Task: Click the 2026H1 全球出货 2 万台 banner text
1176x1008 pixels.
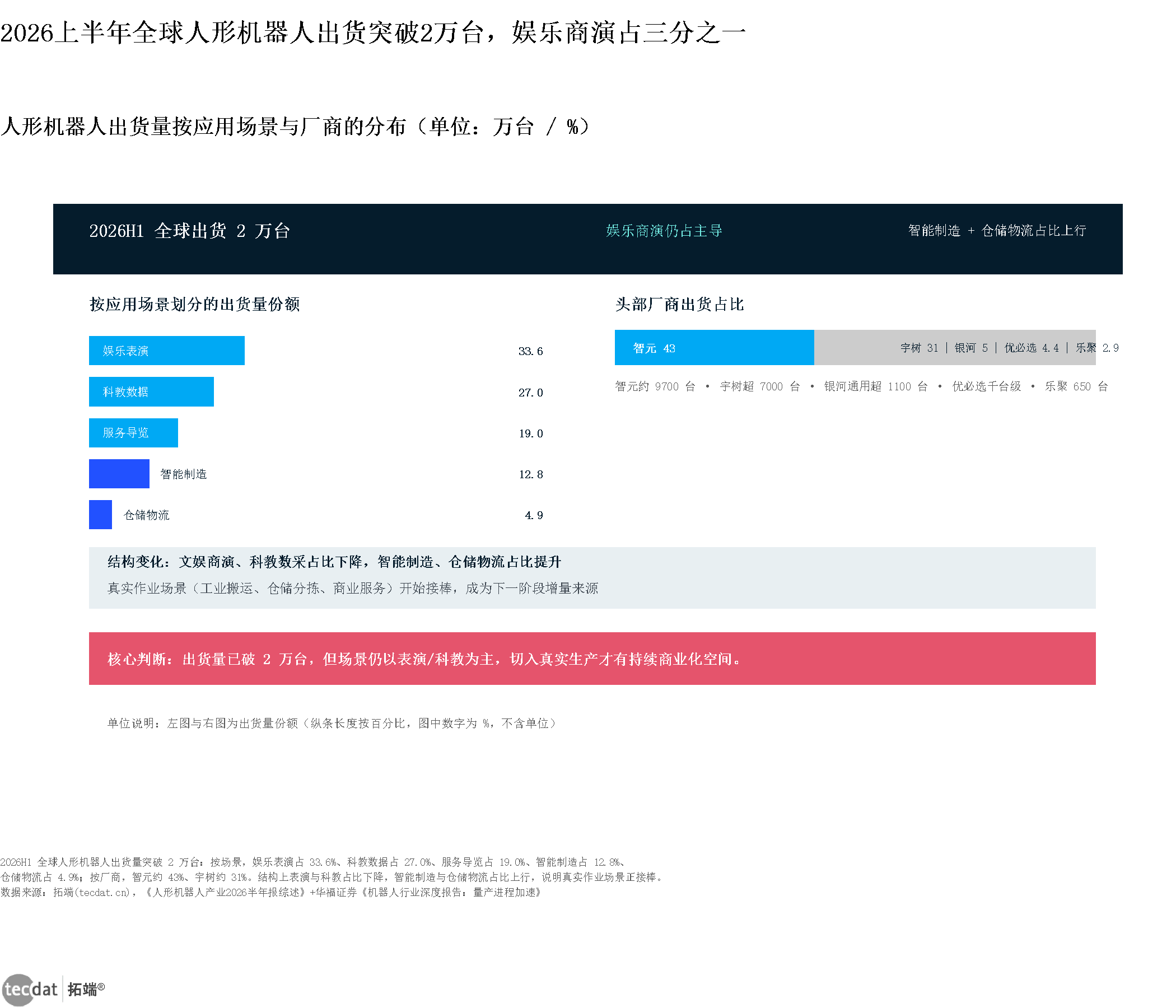Action: pyautogui.click(x=190, y=231)
